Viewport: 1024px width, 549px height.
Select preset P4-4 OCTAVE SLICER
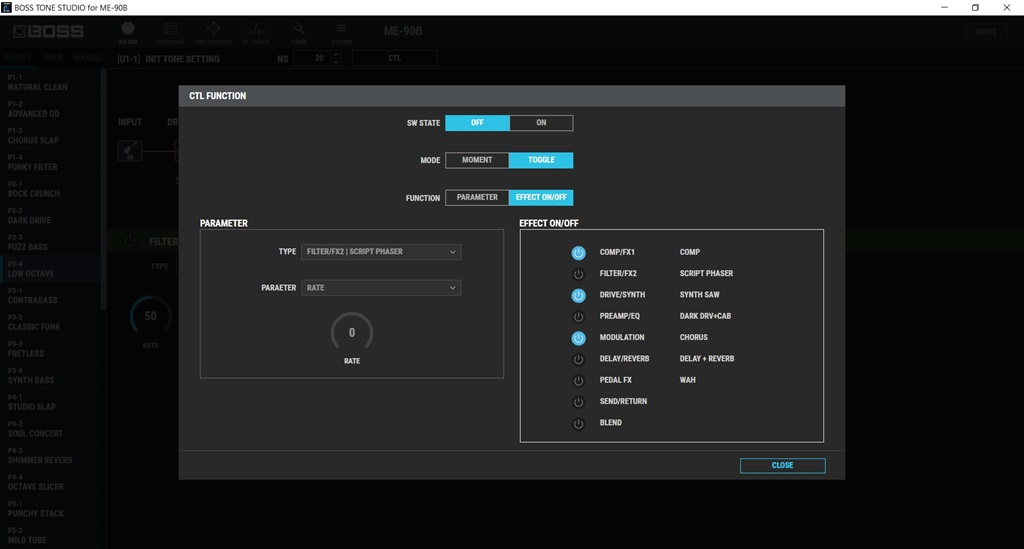pos(50,482)
